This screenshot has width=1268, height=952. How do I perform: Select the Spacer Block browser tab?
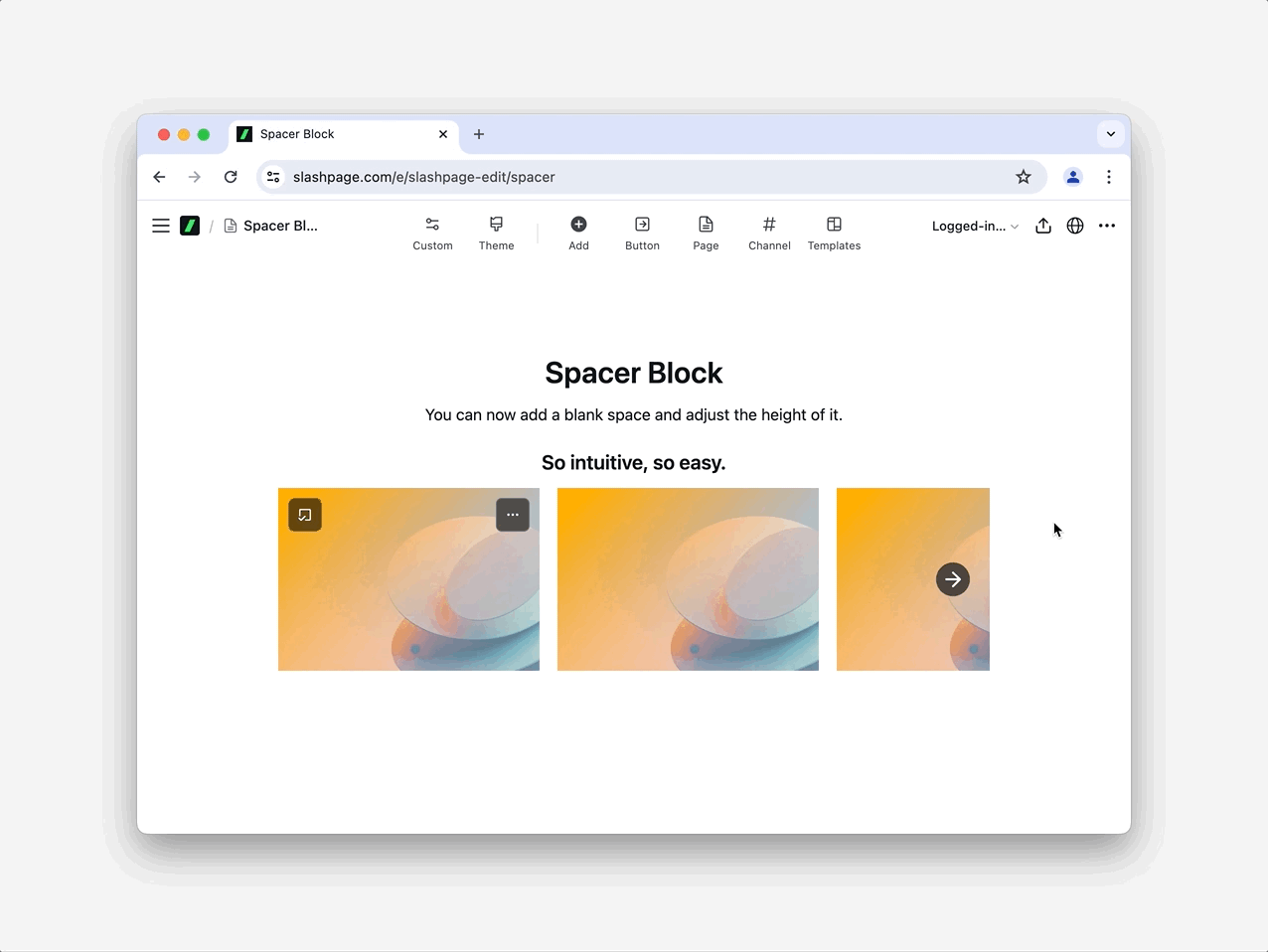pyautogui.click(x=344, y=134)
